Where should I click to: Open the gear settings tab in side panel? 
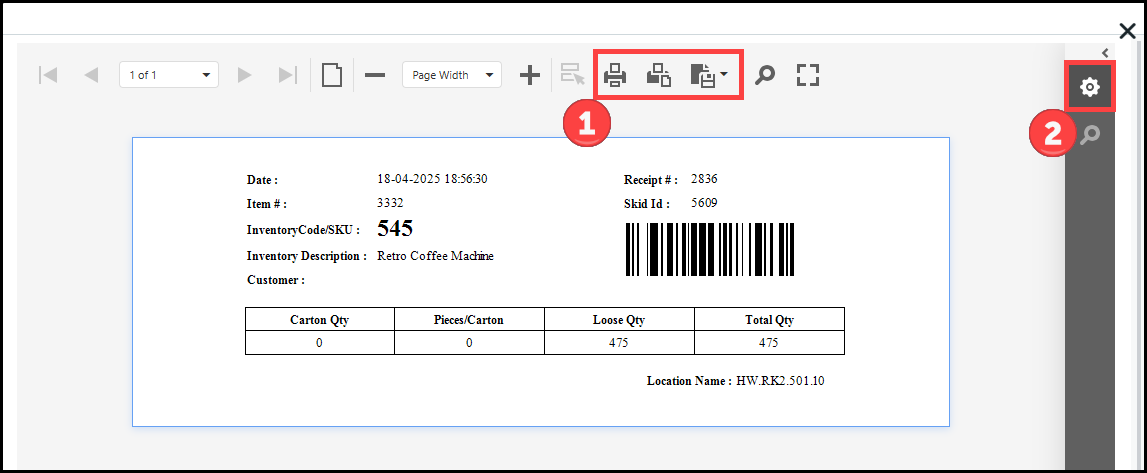(x=1090, y=88)
